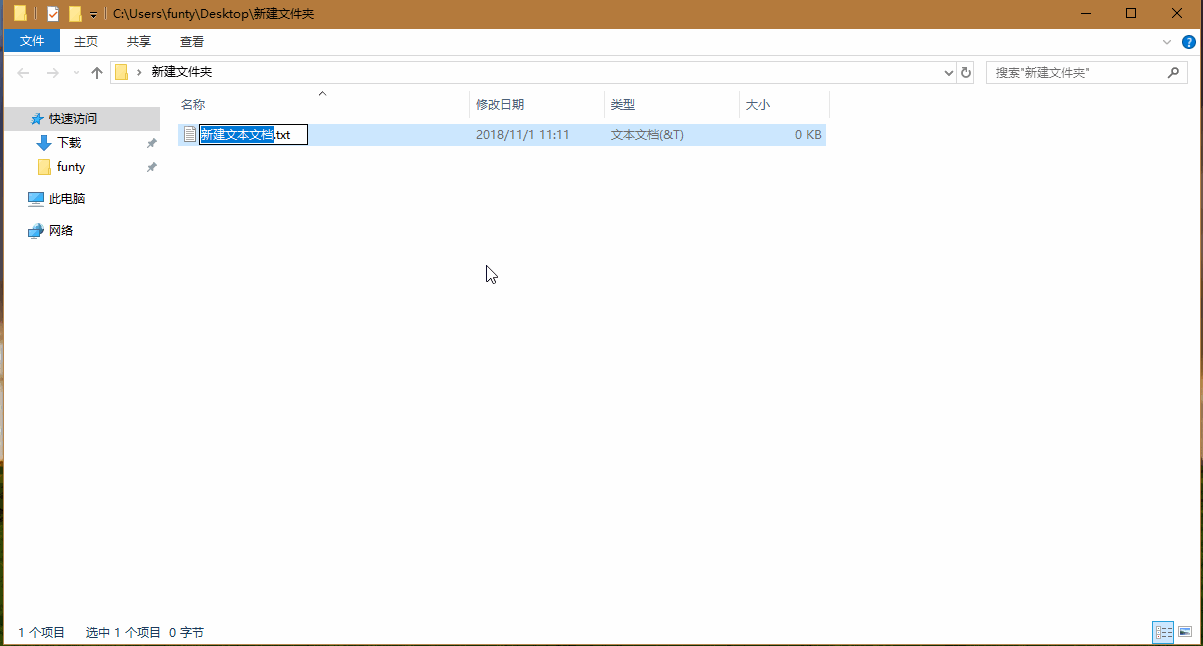
Task: Click the date 2018/11/1 11:11 cell
Action: pyautogui.click(x=522, y=135)
